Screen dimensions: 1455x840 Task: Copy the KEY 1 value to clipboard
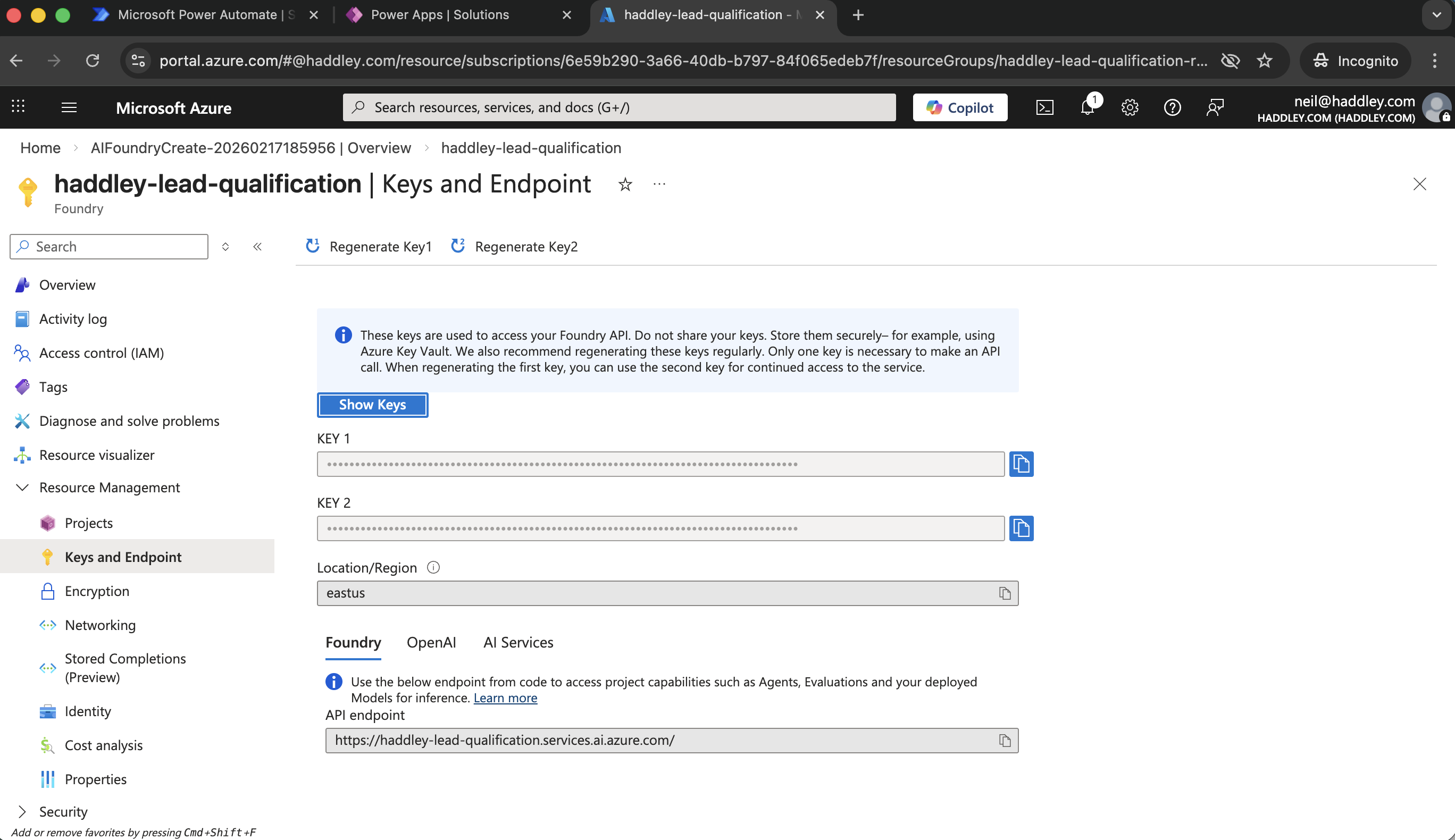click(x=1021, y=463)
